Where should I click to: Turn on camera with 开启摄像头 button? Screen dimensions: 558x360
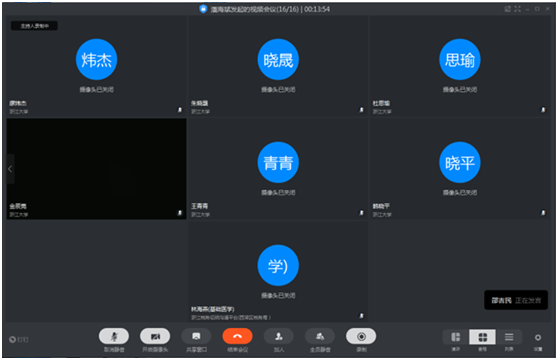pos(155,336)
